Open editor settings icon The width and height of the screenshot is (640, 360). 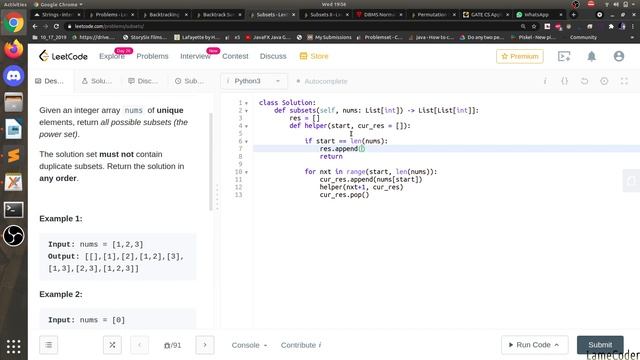(x=604, y=81)
